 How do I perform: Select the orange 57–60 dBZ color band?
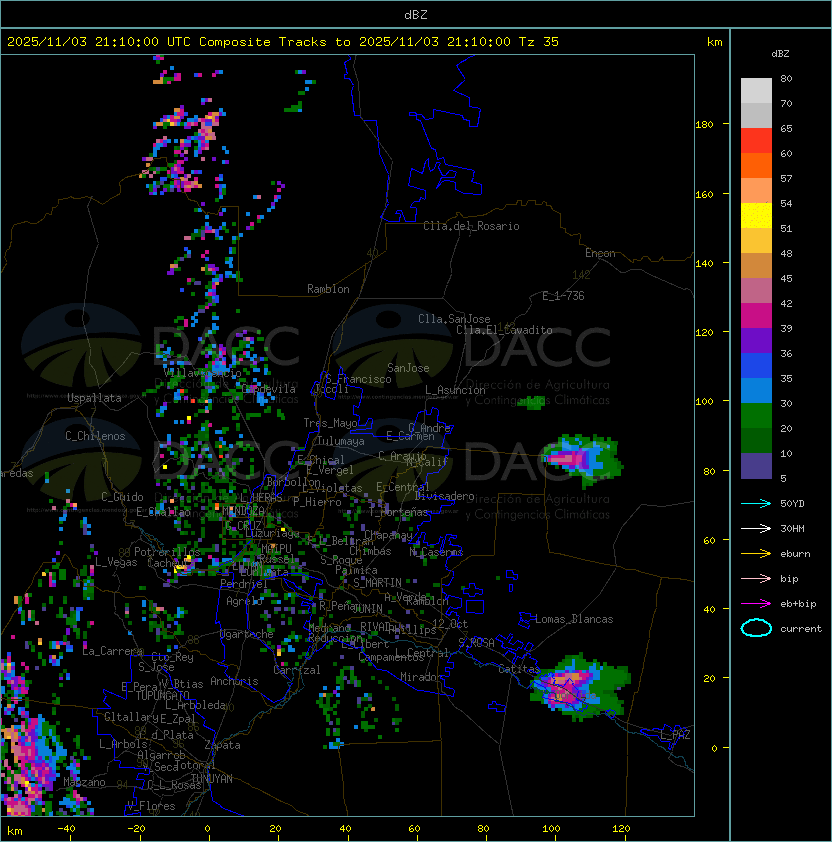[x=756, y=166]
